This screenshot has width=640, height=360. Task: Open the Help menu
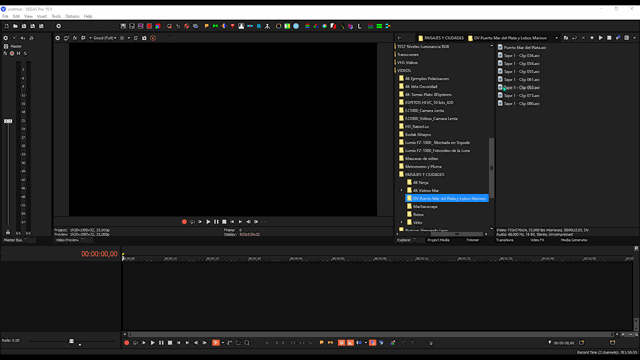point(88,16)
